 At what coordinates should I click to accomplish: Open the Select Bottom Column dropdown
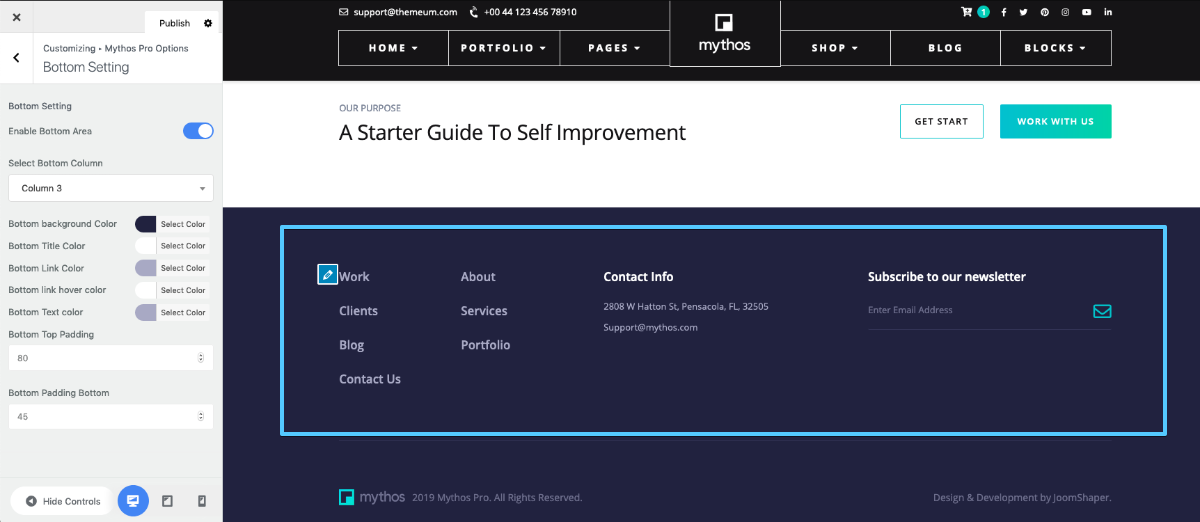click(x=111, y=188)
